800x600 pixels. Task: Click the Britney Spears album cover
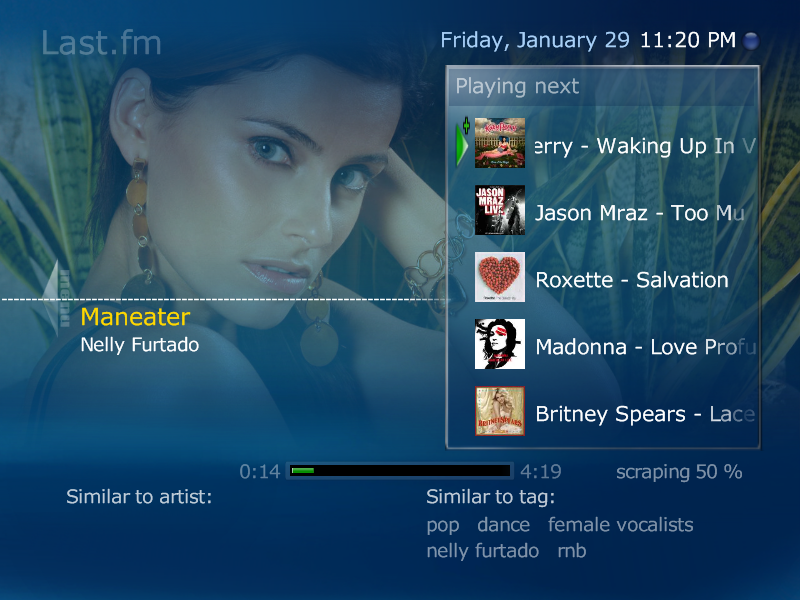tap(500, 411)
